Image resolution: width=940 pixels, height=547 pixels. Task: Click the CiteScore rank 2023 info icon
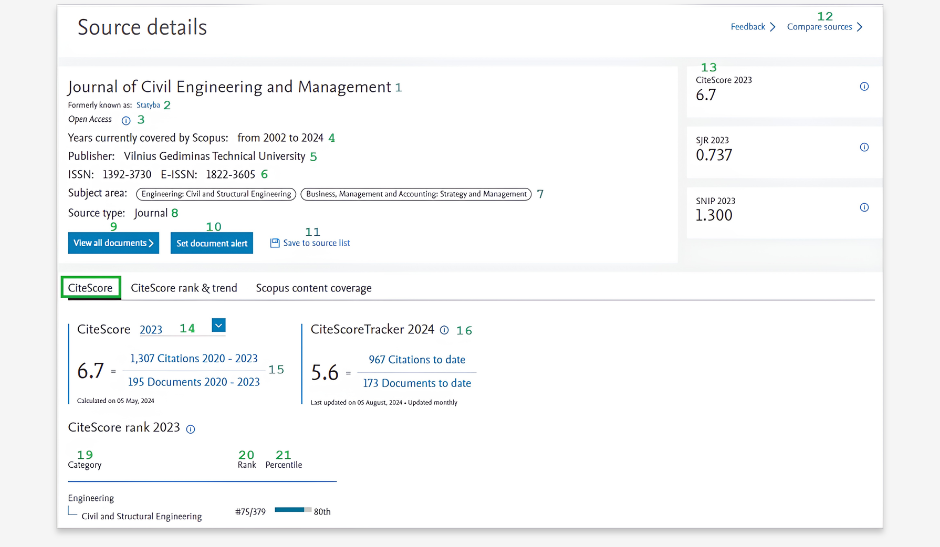coord(191,429)
